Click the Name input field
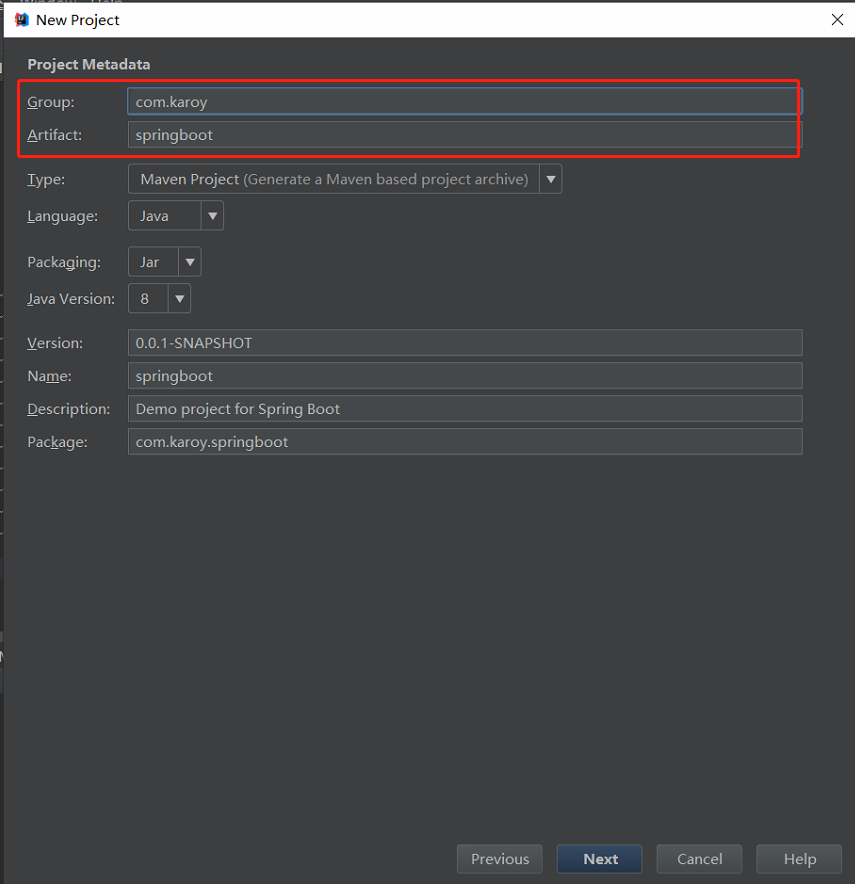855x884 pixels. coord(464,376)
